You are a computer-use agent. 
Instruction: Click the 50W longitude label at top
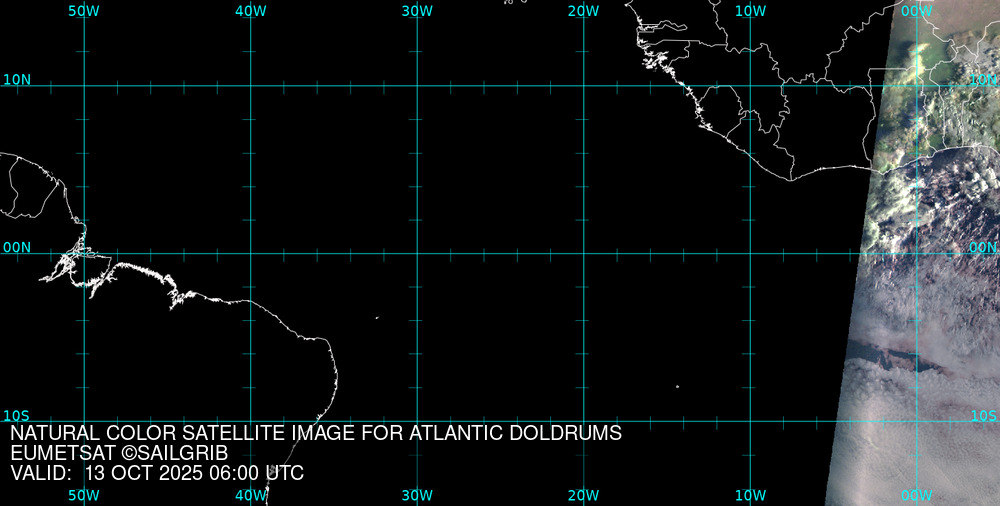click(x=84, y=10)
